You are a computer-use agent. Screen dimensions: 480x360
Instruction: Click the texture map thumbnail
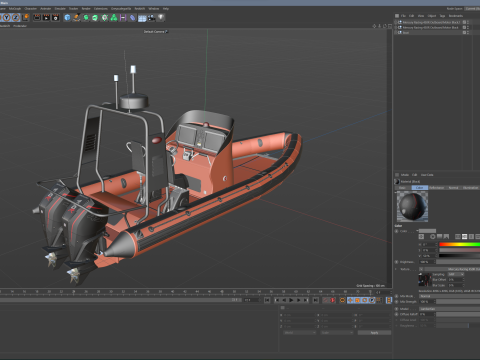425,280
